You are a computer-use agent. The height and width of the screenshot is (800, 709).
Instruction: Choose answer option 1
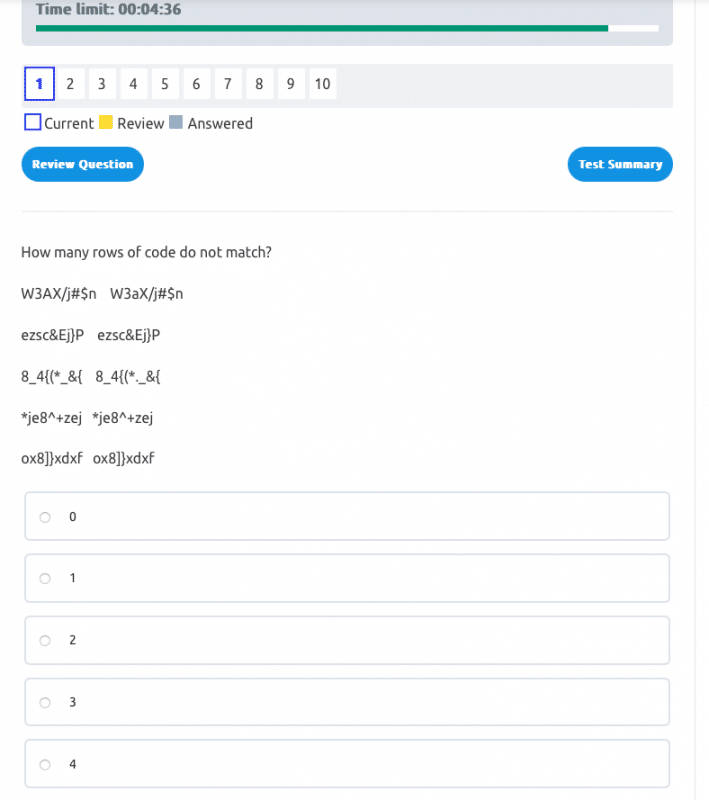[x=45, y=578]
